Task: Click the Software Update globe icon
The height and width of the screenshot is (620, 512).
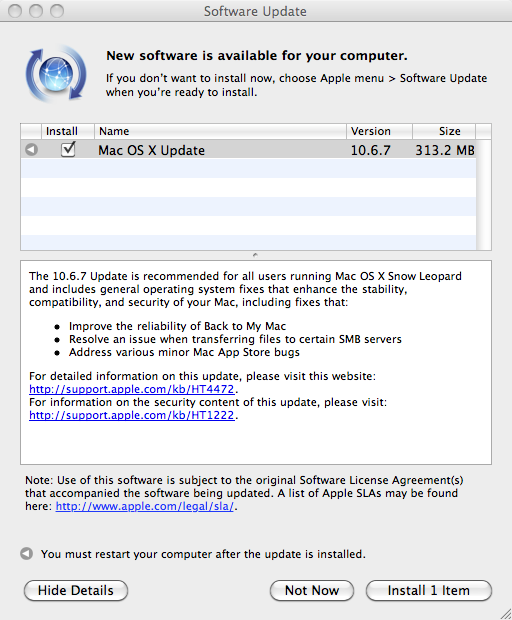Action: (56, 74)
